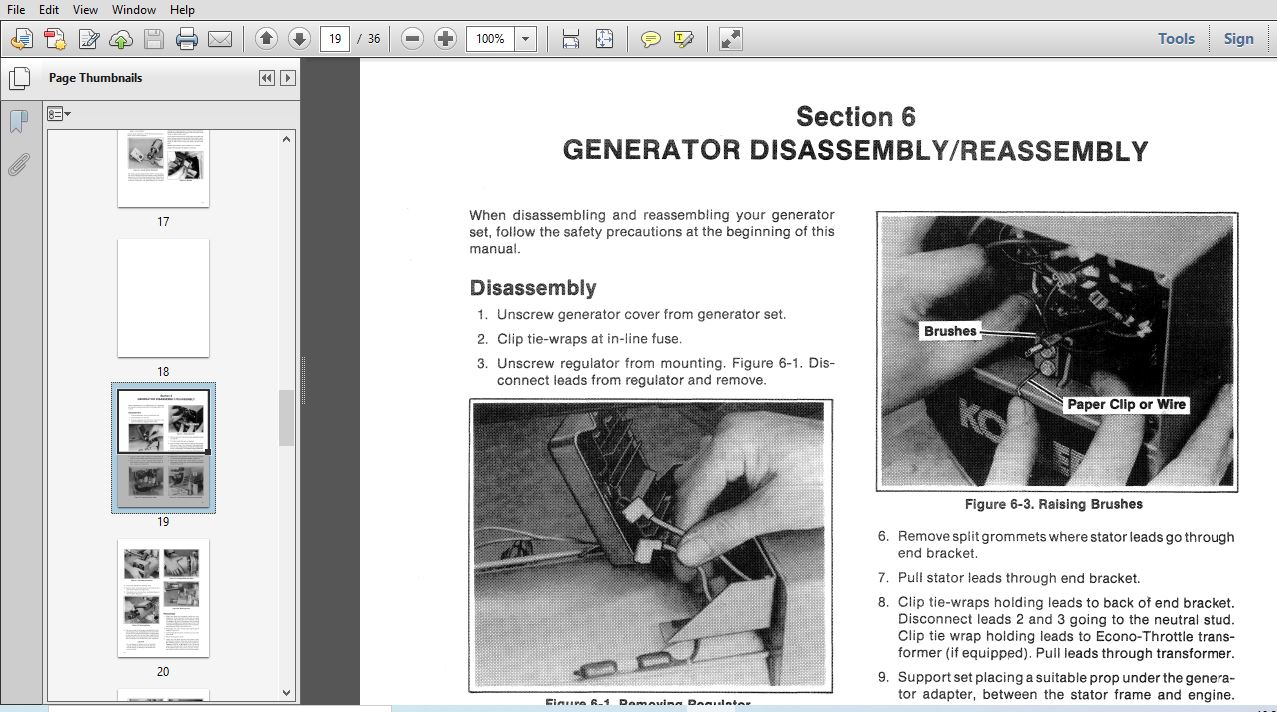The width and height of the screenshot is (1277, 712).
Task: Open the Tools pane
Action: pyautogui.click(x=1176, y=39)
